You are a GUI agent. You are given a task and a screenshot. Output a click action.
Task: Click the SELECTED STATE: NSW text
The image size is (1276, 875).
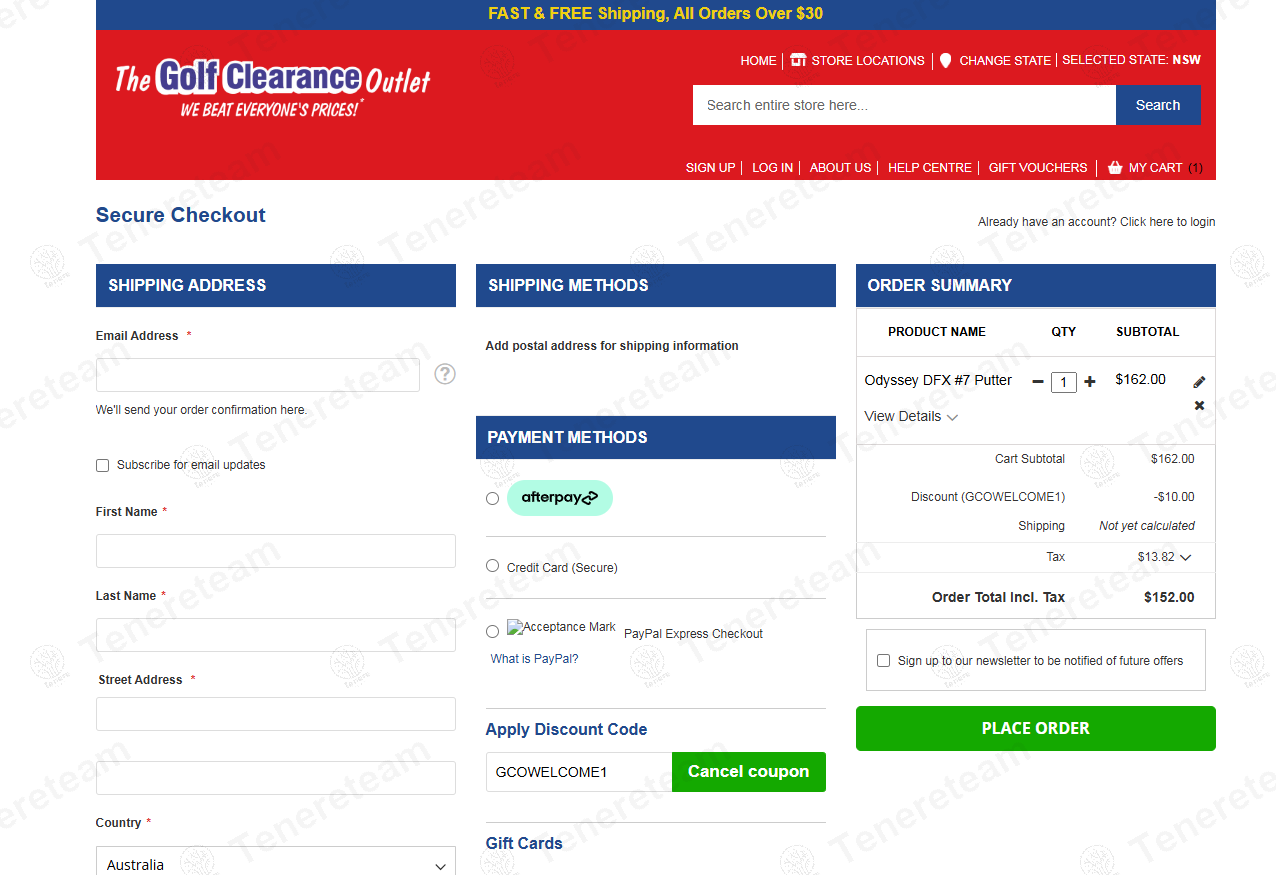tap(1131, 60)
